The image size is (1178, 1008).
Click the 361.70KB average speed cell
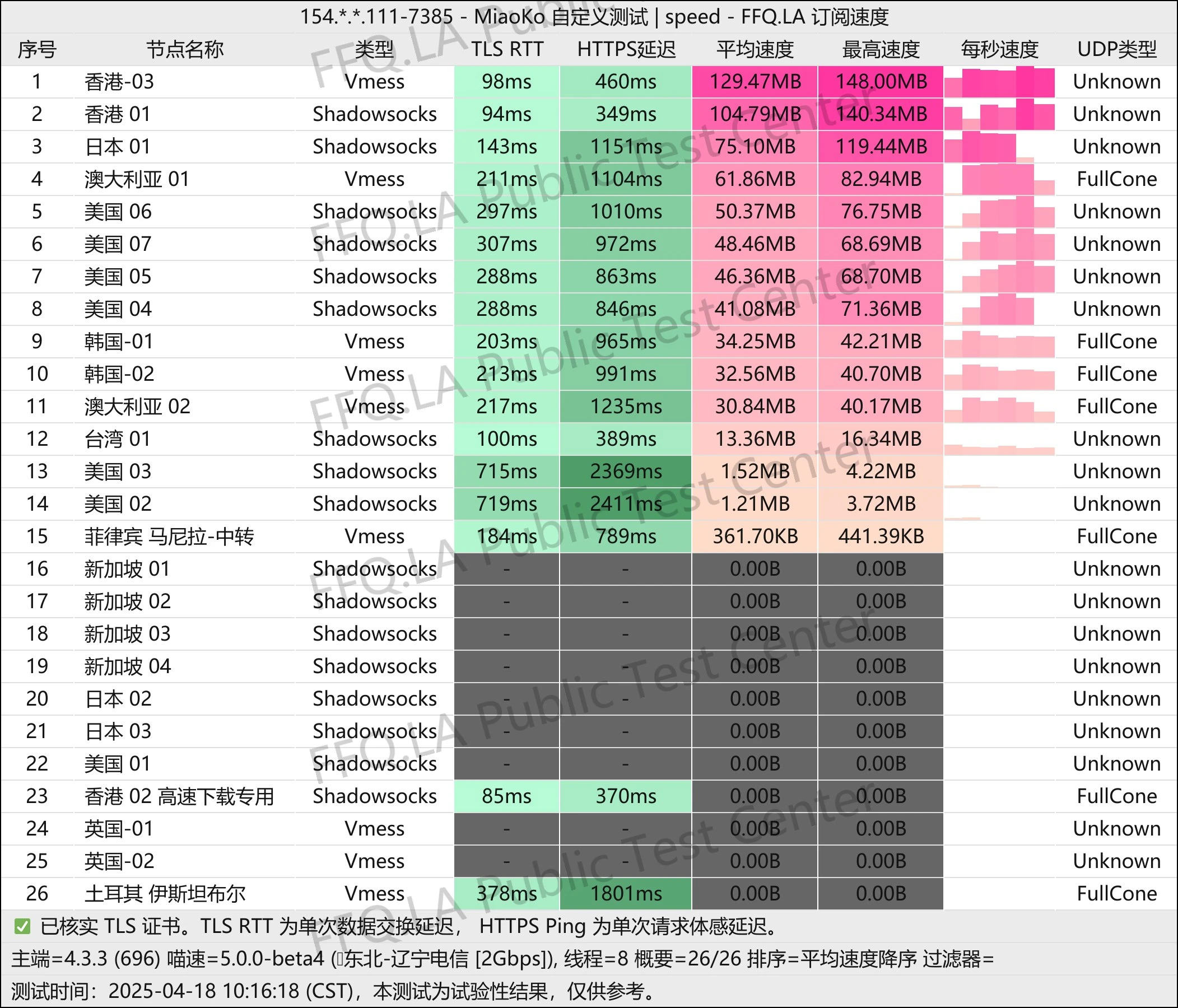pos(755,536)
